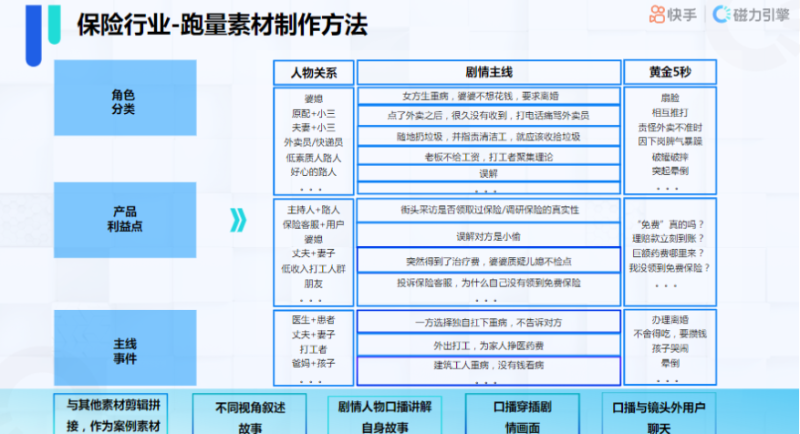Select the 黄金5秒 column header
This screenshot has width=800, height=434.
[x=670, y=72]
